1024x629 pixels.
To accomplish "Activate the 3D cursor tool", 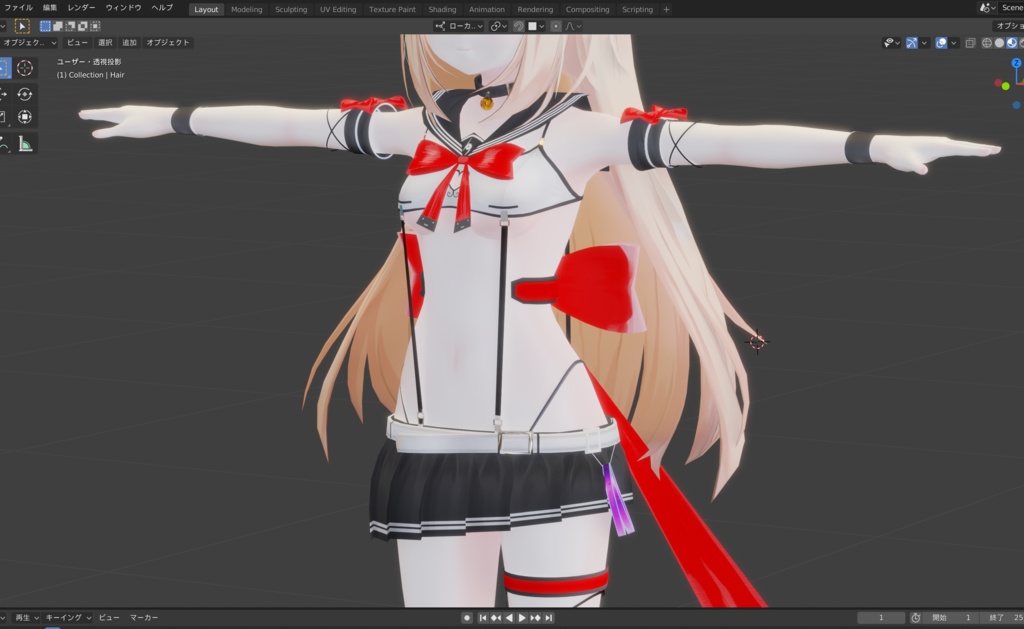I will click(26, 68).
